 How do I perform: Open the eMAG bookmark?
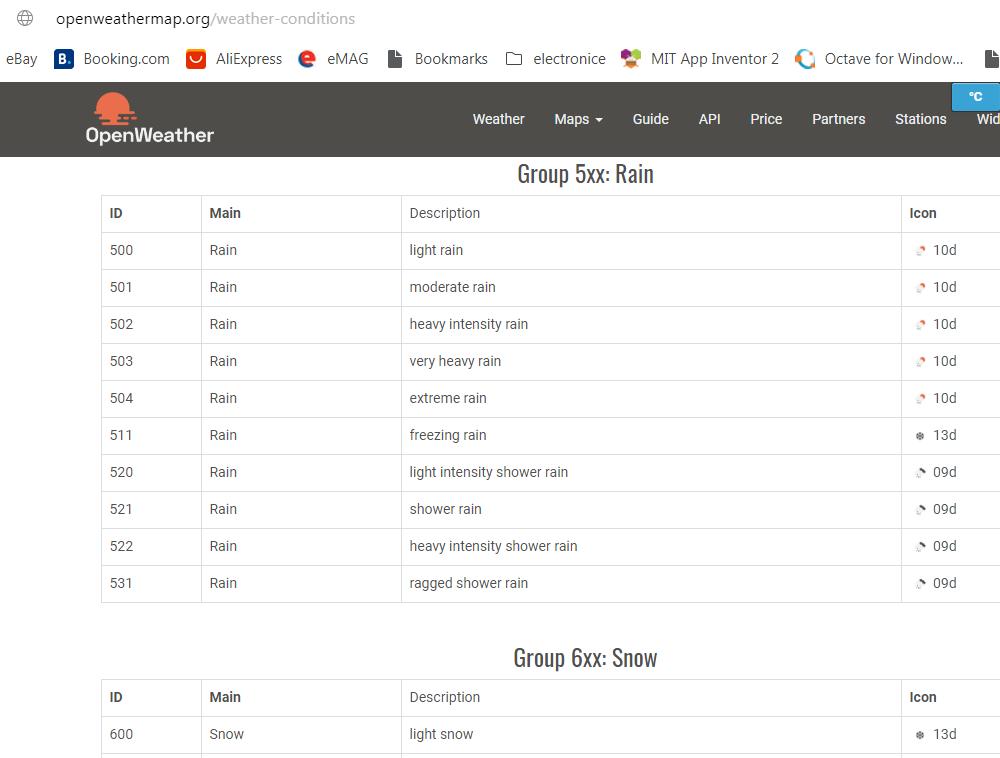pos(334,59)
